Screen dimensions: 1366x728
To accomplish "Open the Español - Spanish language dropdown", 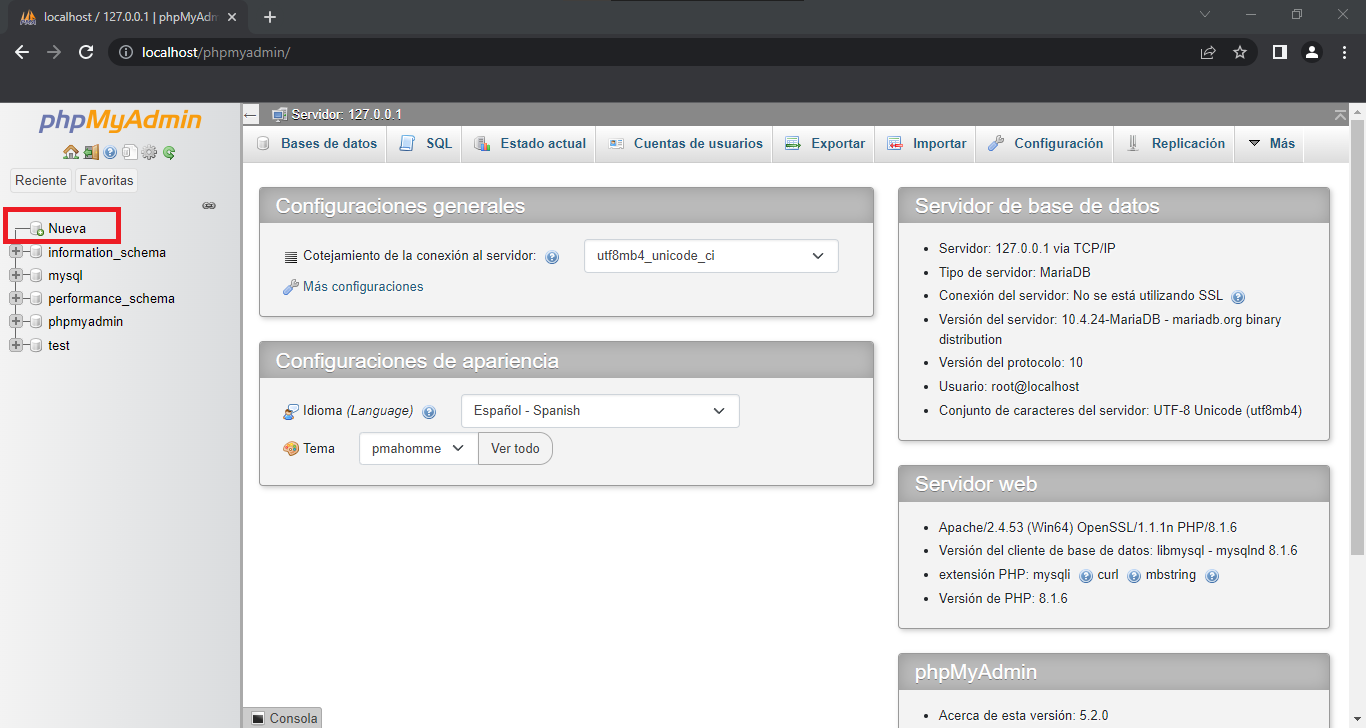I will (600, 411).
